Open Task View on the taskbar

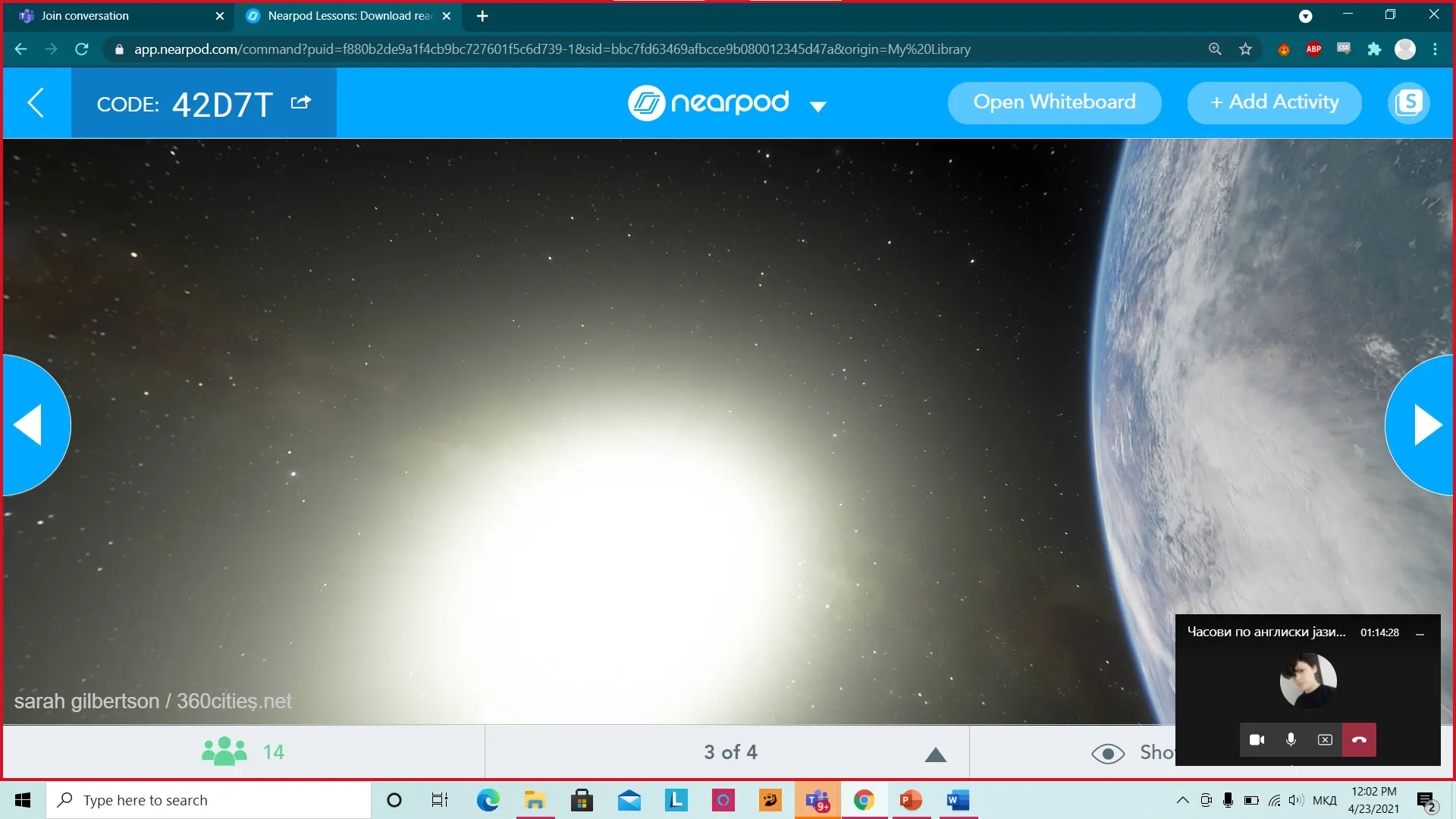[x=440, y=800]
